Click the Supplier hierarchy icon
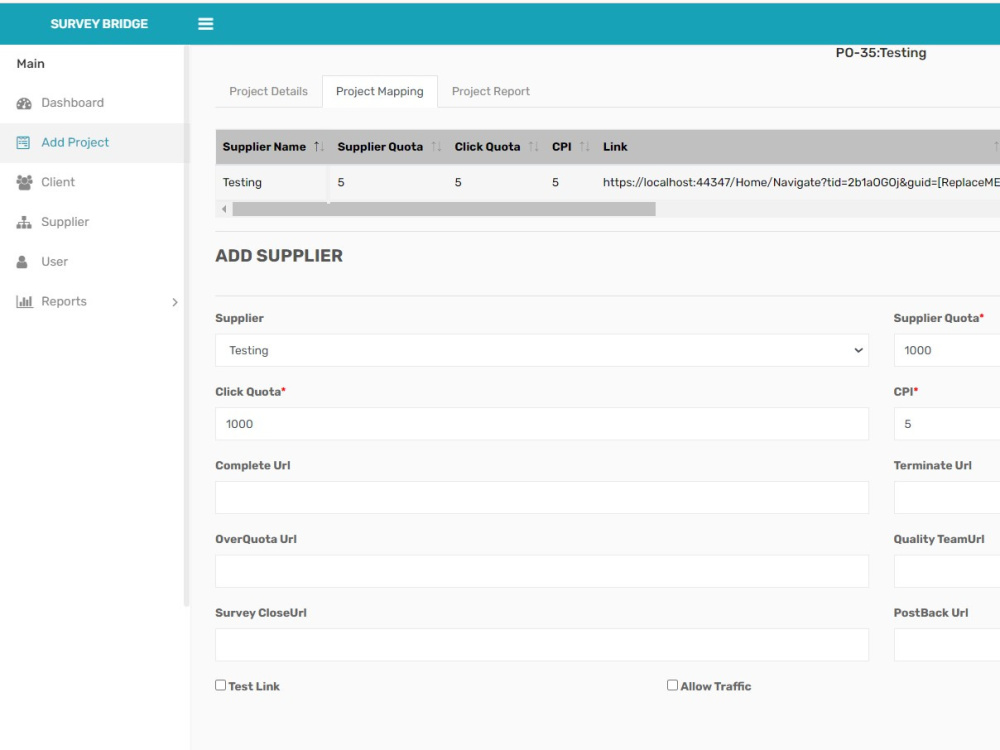The height and width of the screenshot is (750, 1000). (x=24, y=222)
